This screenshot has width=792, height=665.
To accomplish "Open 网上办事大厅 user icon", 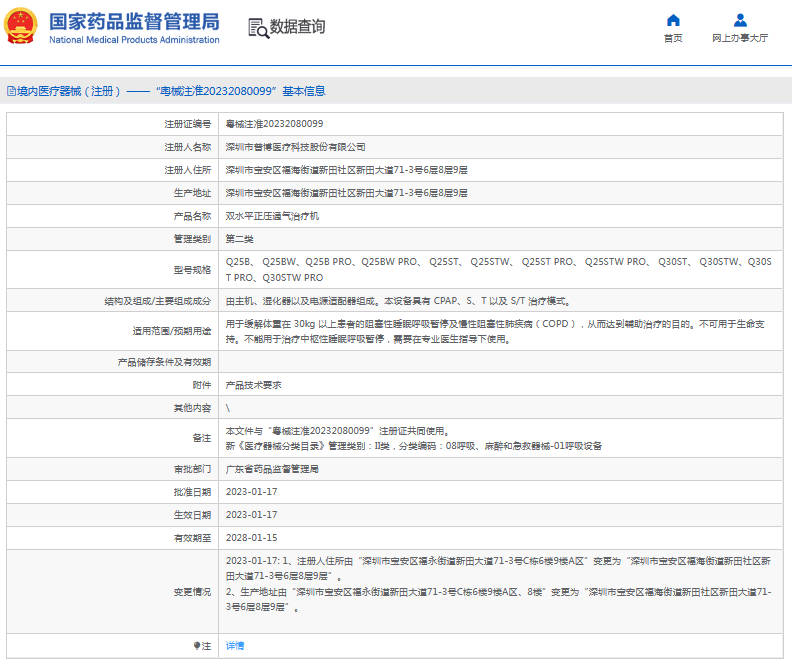I will (x=740, y=20).
